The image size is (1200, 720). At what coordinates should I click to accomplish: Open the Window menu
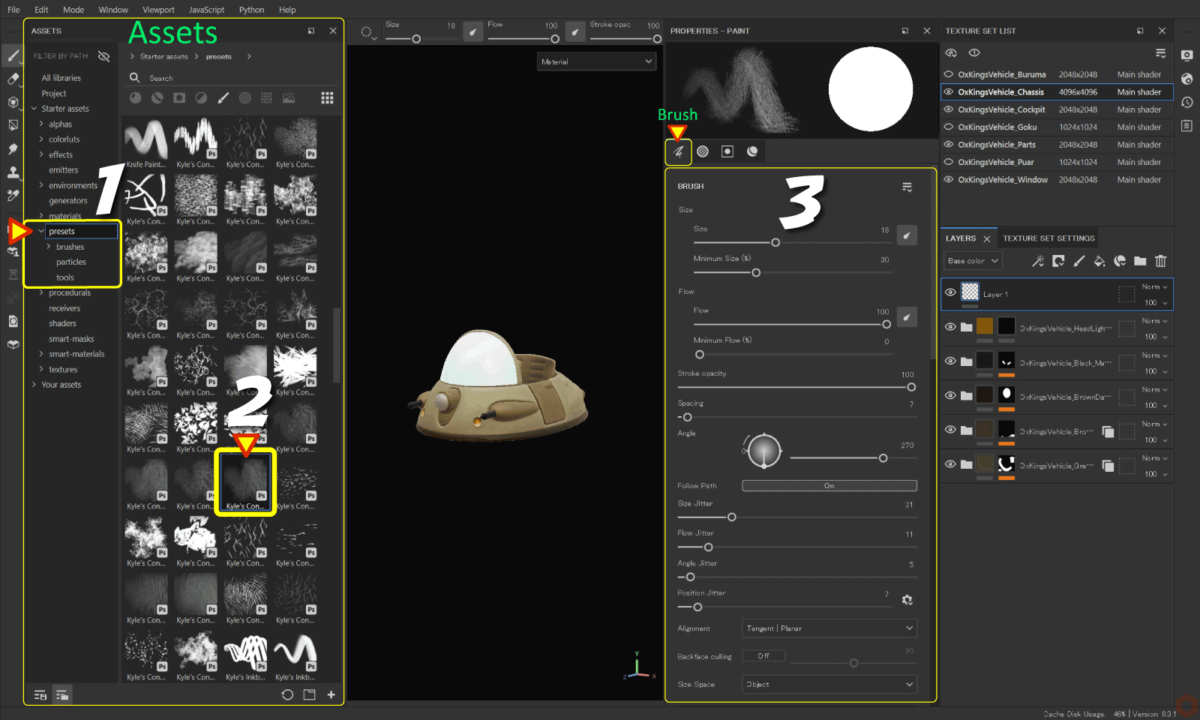point(112,9)
